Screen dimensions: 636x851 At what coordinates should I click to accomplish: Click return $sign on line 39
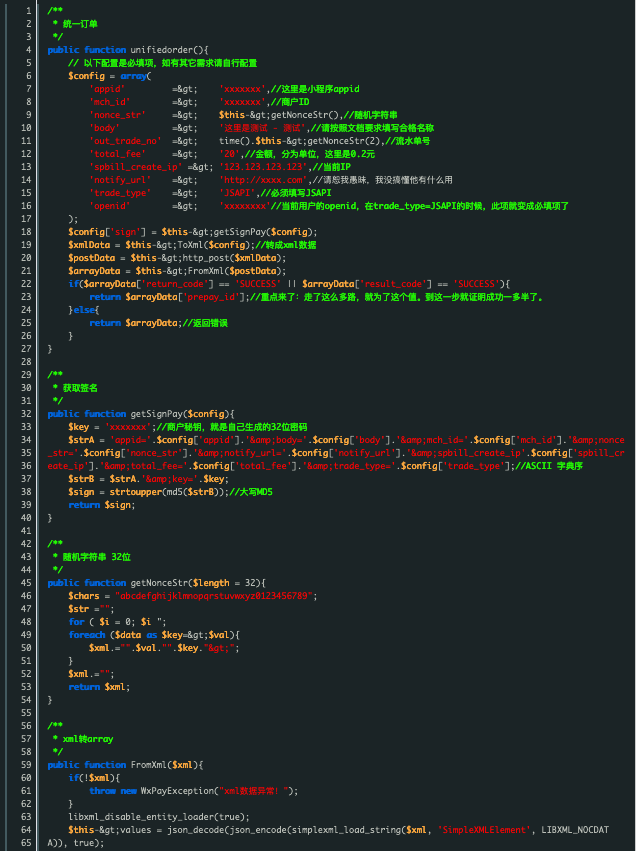tap(101, 505)
